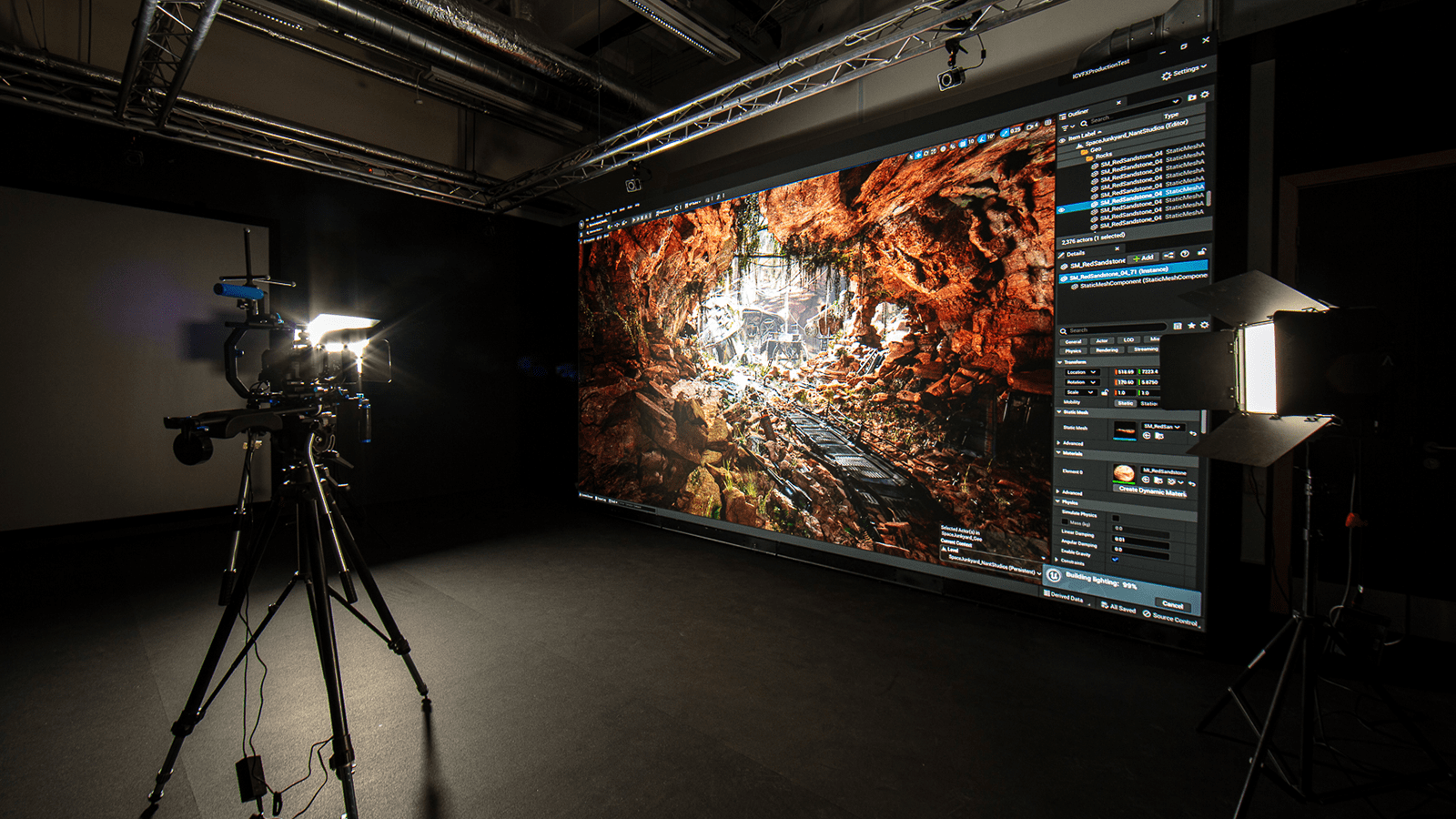
Task: Cancel the Building lighting progress
Action: tap(1172, 605)
